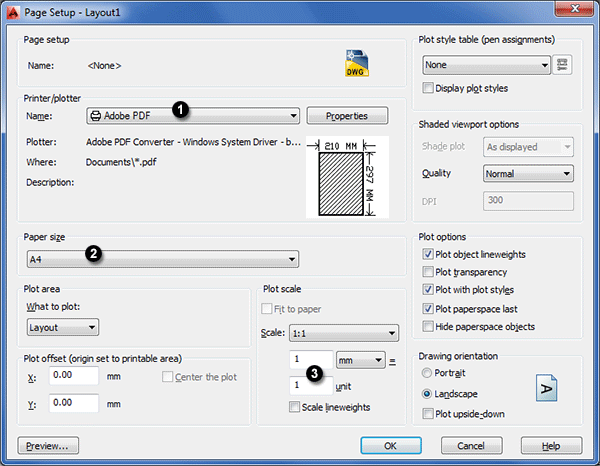Select Landscape orientation radio button
The height and width of the screenshot is (466, 600).
coord(426,394)
